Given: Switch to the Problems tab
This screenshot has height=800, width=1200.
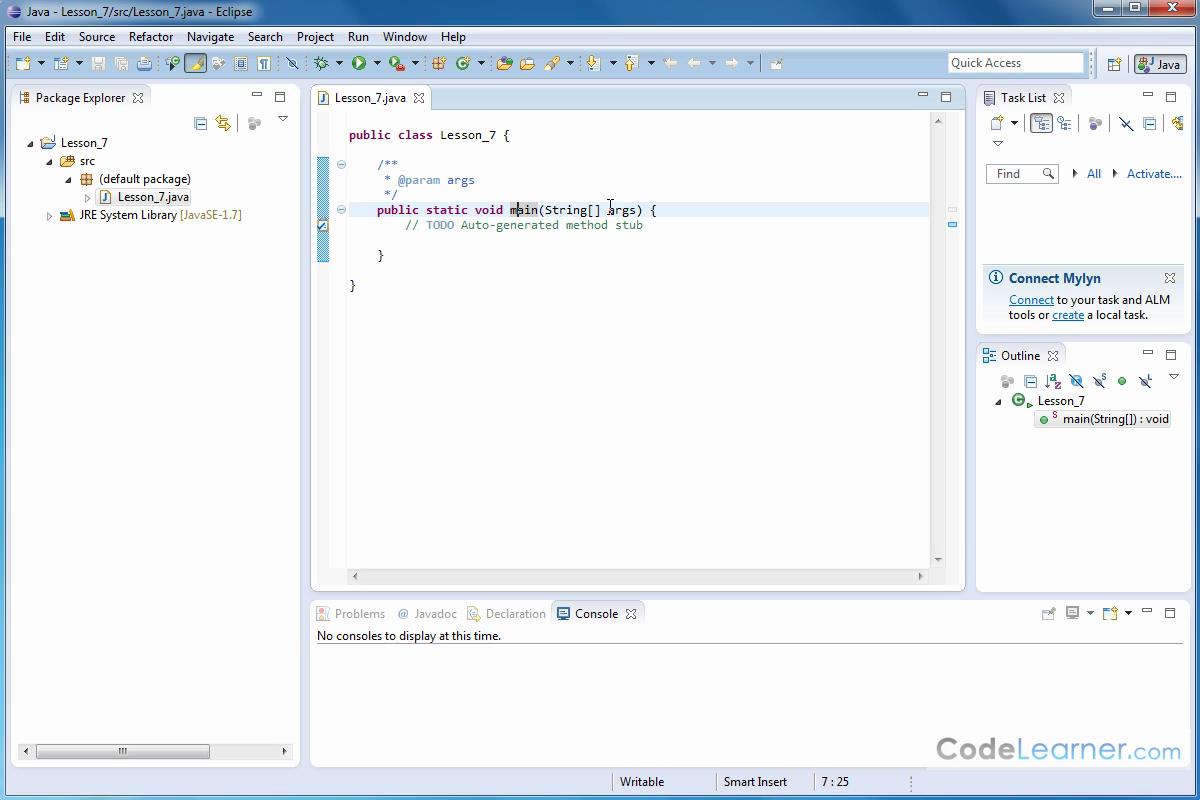Looking at the screenshot, I should (351, 613).
